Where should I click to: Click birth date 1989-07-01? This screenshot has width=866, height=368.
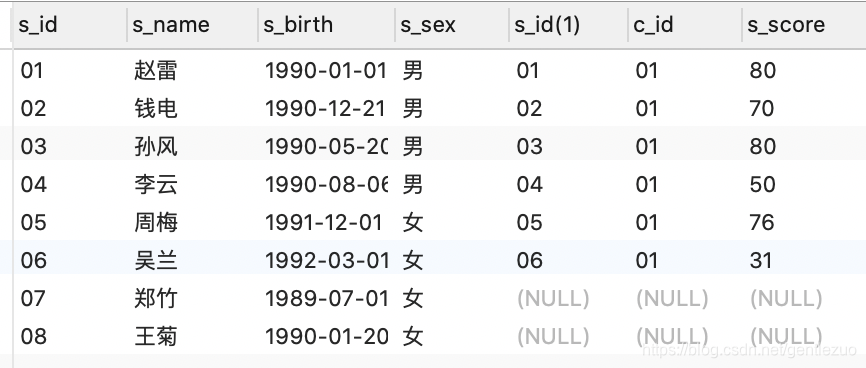pos(326,298)
